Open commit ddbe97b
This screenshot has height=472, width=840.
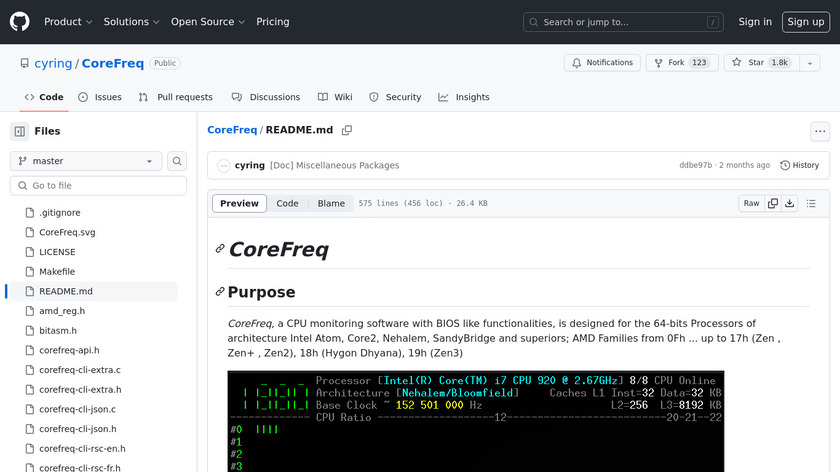point(695,166)
